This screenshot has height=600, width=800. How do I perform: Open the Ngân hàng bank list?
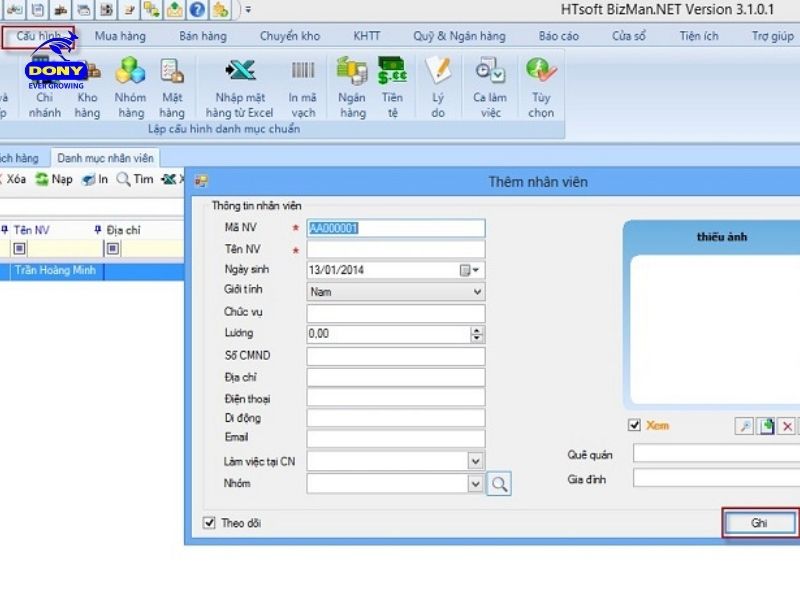pyautogui.click(x=352, y=86)
